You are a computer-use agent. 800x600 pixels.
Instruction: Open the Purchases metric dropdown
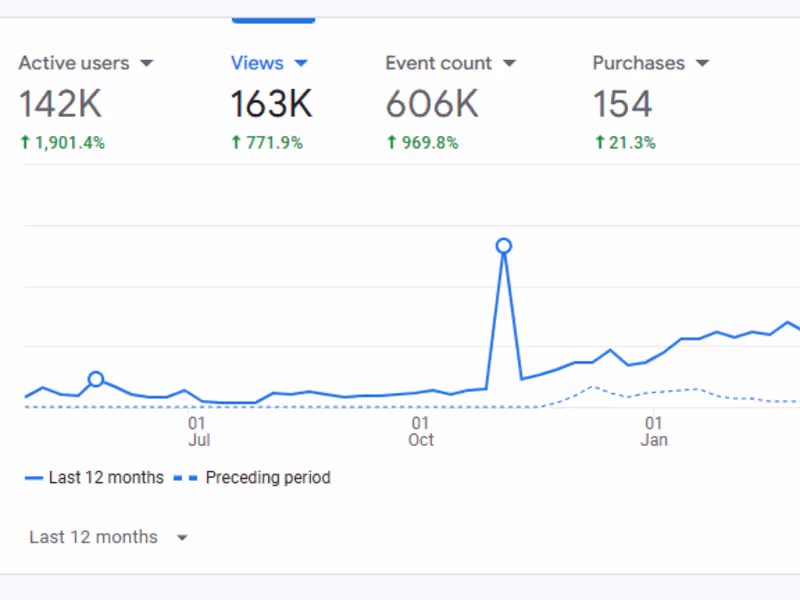click(x=702, y=62)
